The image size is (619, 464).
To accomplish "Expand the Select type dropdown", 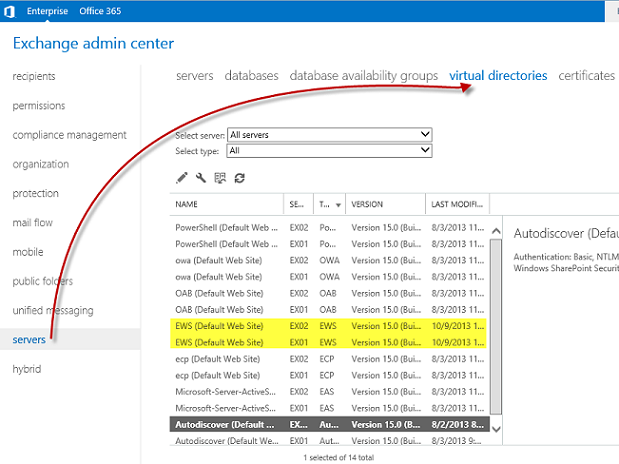I will tap(329, 150).
